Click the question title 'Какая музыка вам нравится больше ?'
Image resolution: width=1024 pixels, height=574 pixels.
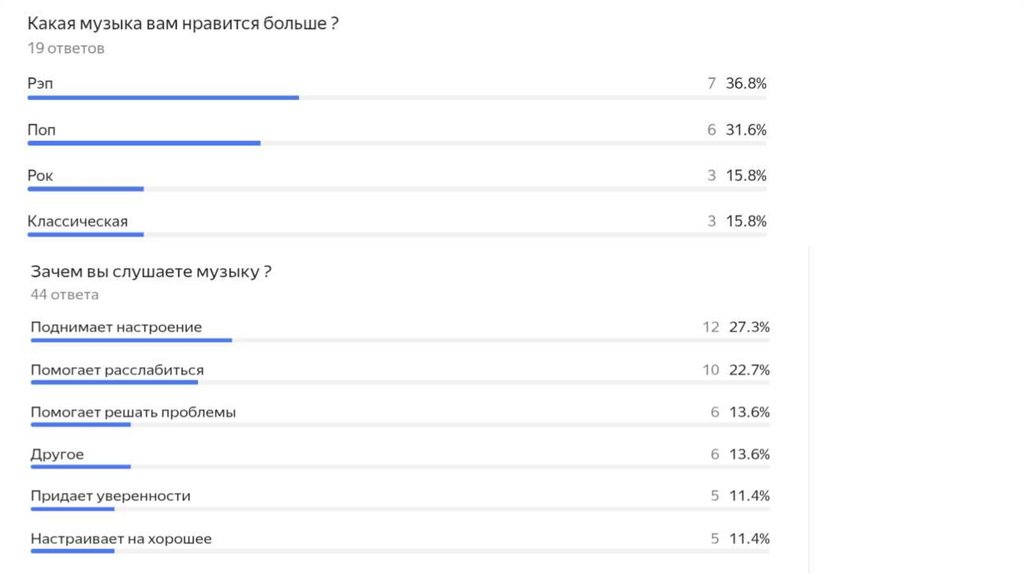pyautogui.click(x=183, y=23)
